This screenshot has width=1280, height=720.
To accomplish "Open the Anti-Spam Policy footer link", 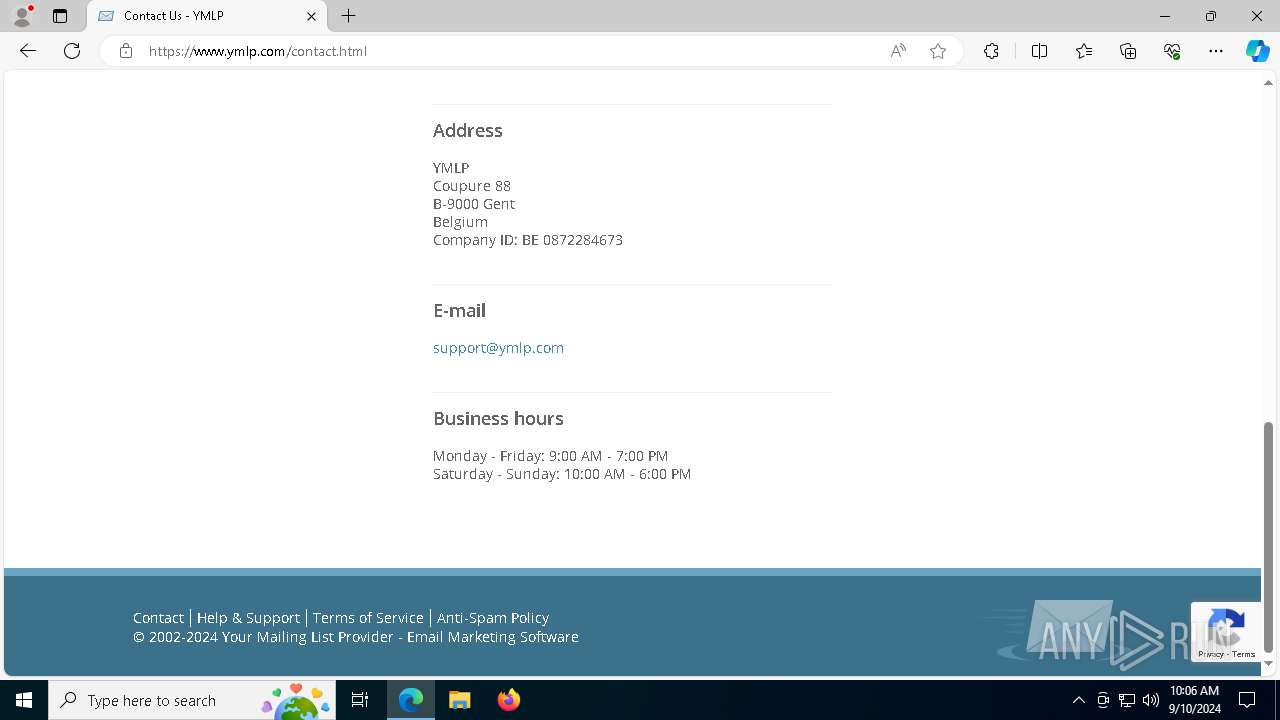I will [492, 618].
